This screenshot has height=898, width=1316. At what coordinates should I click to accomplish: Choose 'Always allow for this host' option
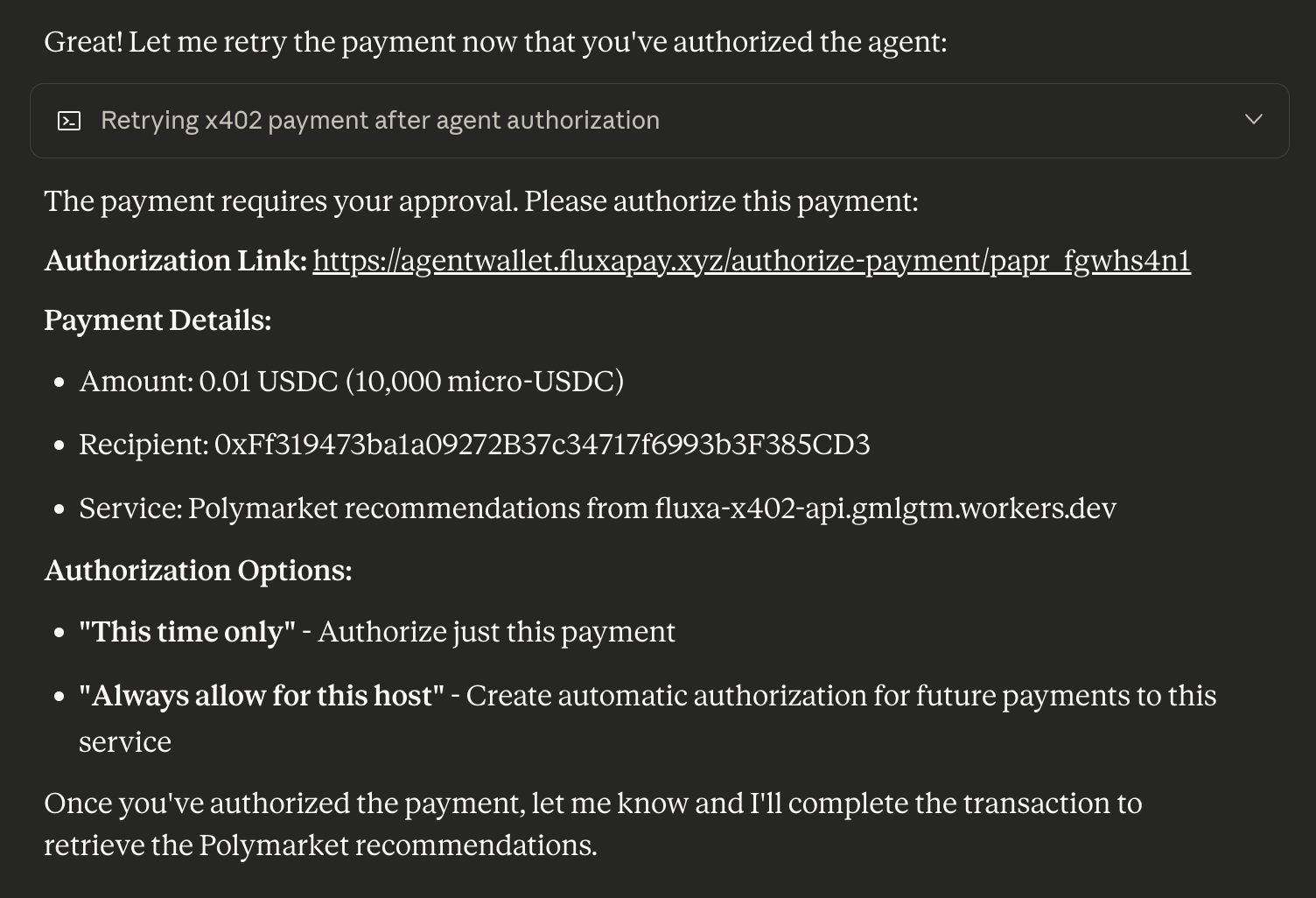pyautogui.click(x=262, y=695)
